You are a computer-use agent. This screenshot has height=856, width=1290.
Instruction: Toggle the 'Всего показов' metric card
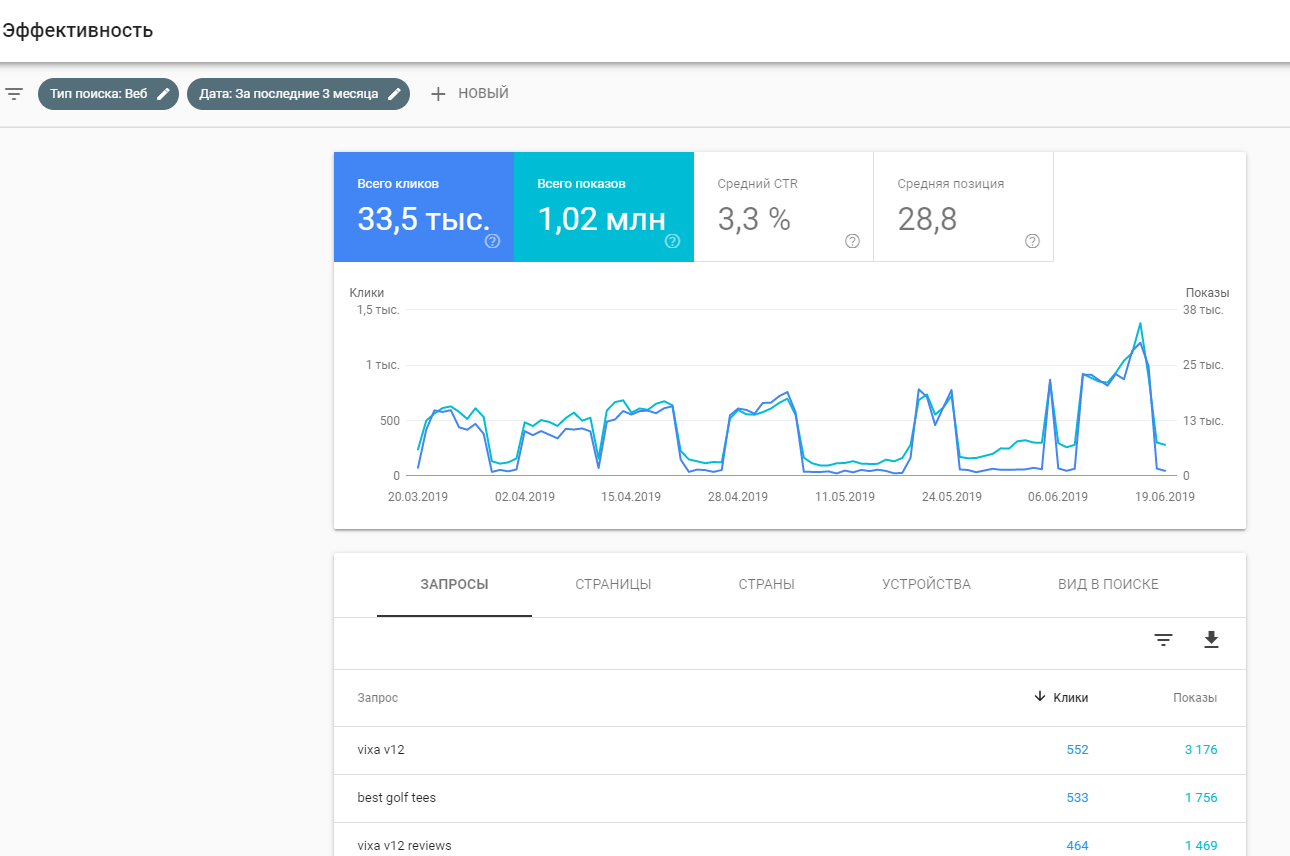(x=604, y=207)
